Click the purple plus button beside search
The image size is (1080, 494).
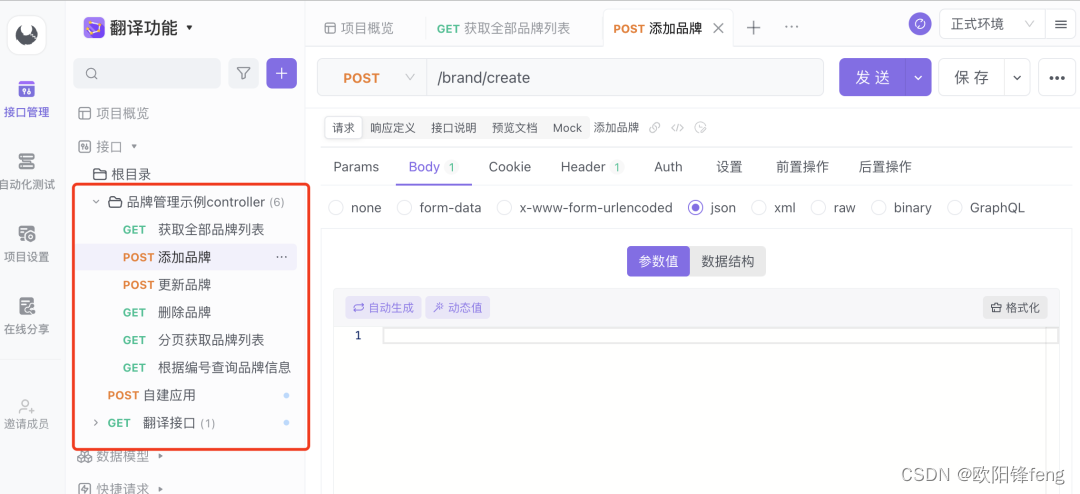point(282,73)
